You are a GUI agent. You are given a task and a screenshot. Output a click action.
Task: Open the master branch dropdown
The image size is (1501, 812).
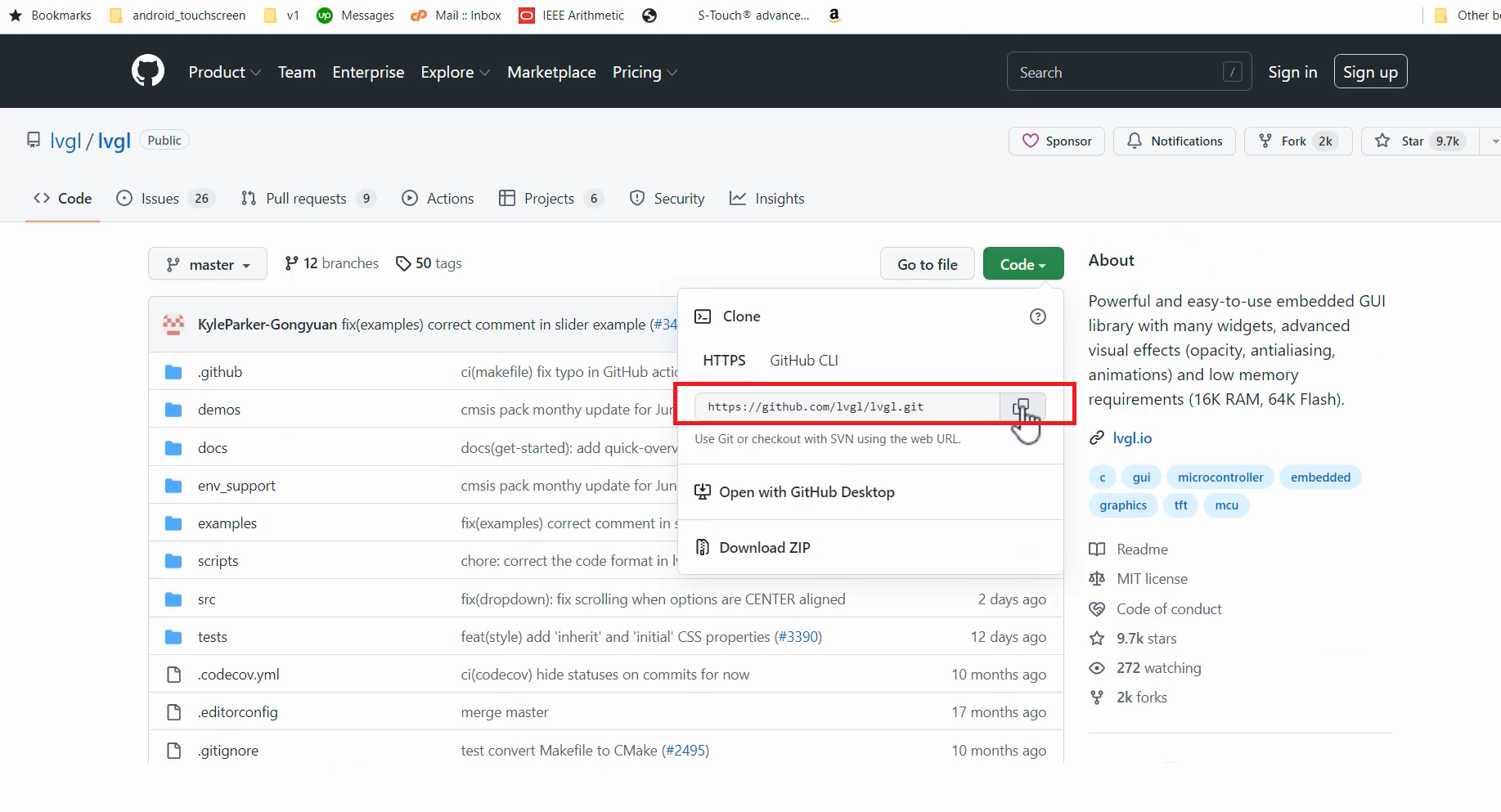pos(208,264)
